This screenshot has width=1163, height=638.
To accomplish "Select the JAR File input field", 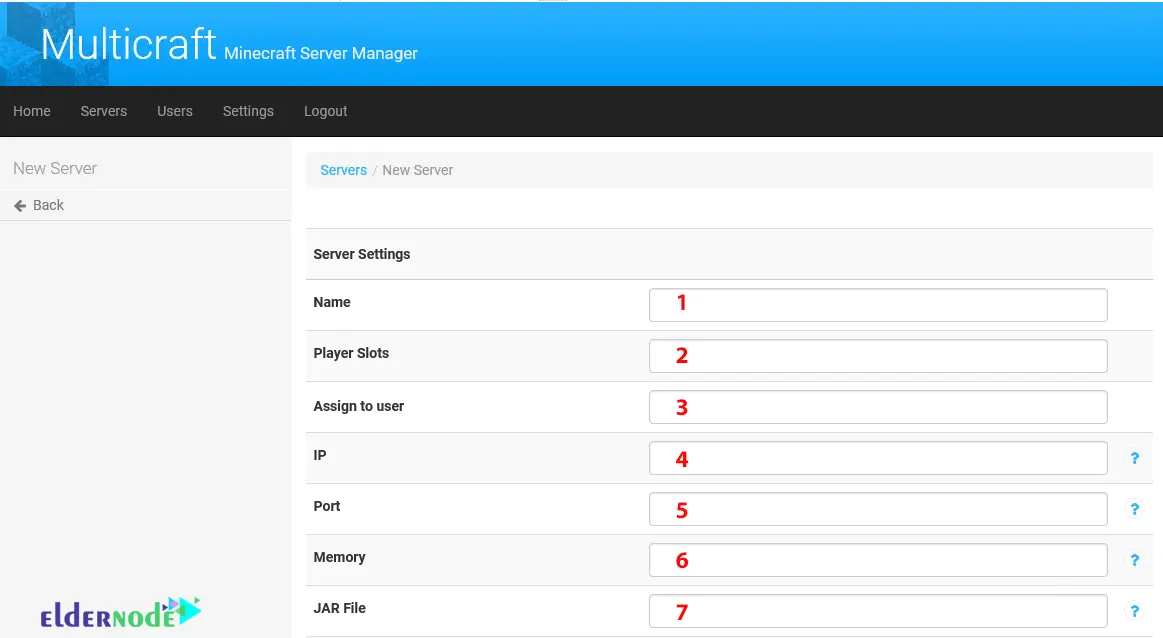I will point(878,611).
